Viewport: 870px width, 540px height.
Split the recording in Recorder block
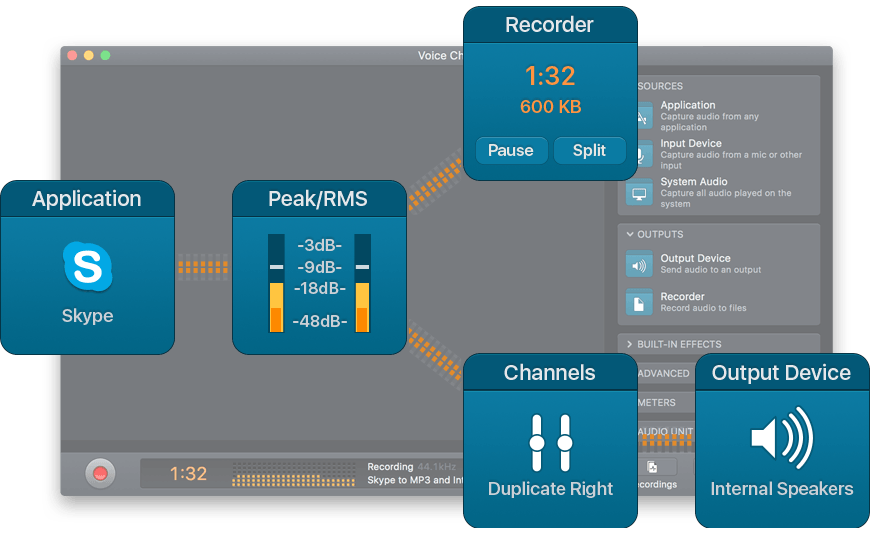click(x=589, y=150)
